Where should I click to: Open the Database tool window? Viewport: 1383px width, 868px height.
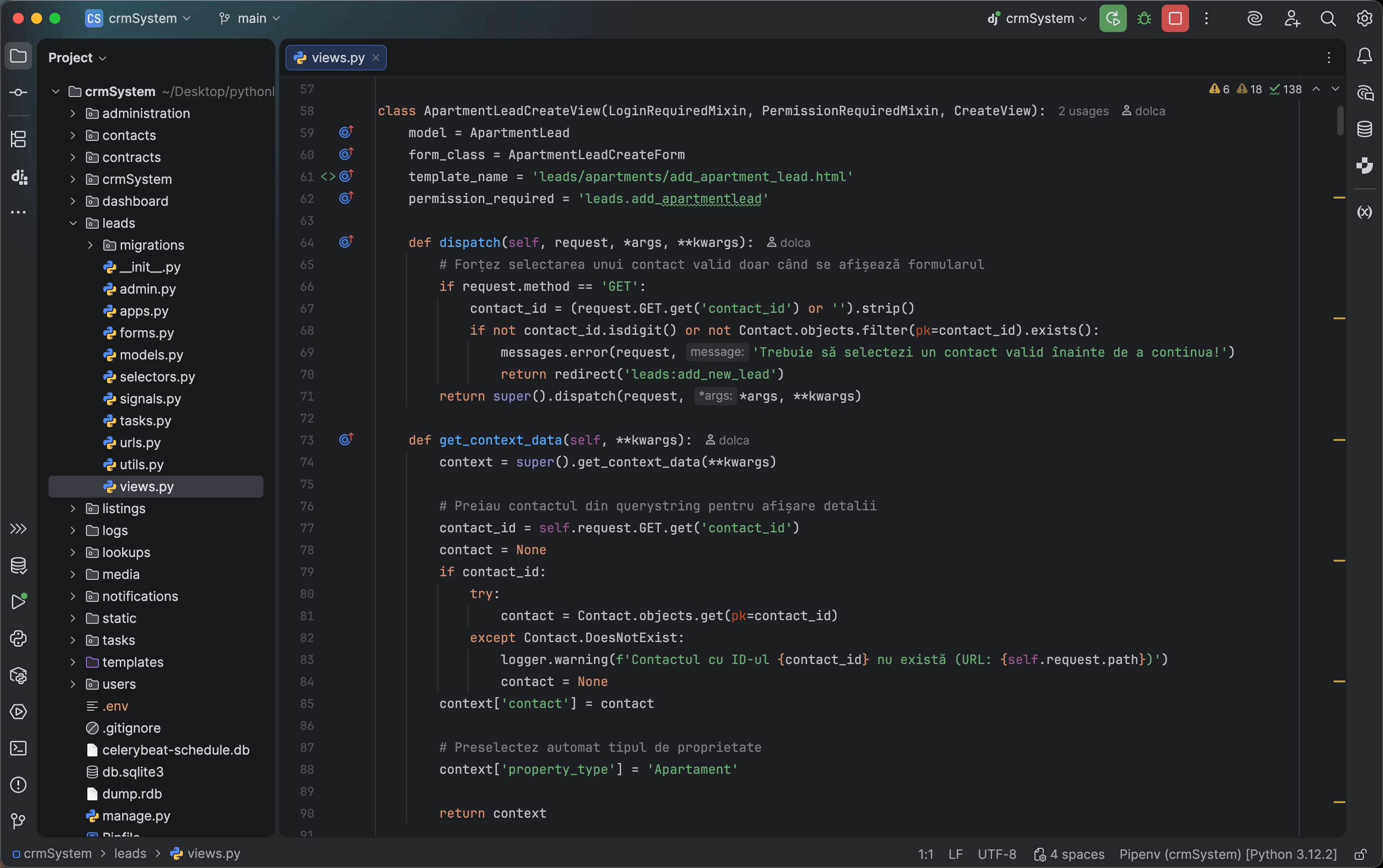tap(1365, 129)
